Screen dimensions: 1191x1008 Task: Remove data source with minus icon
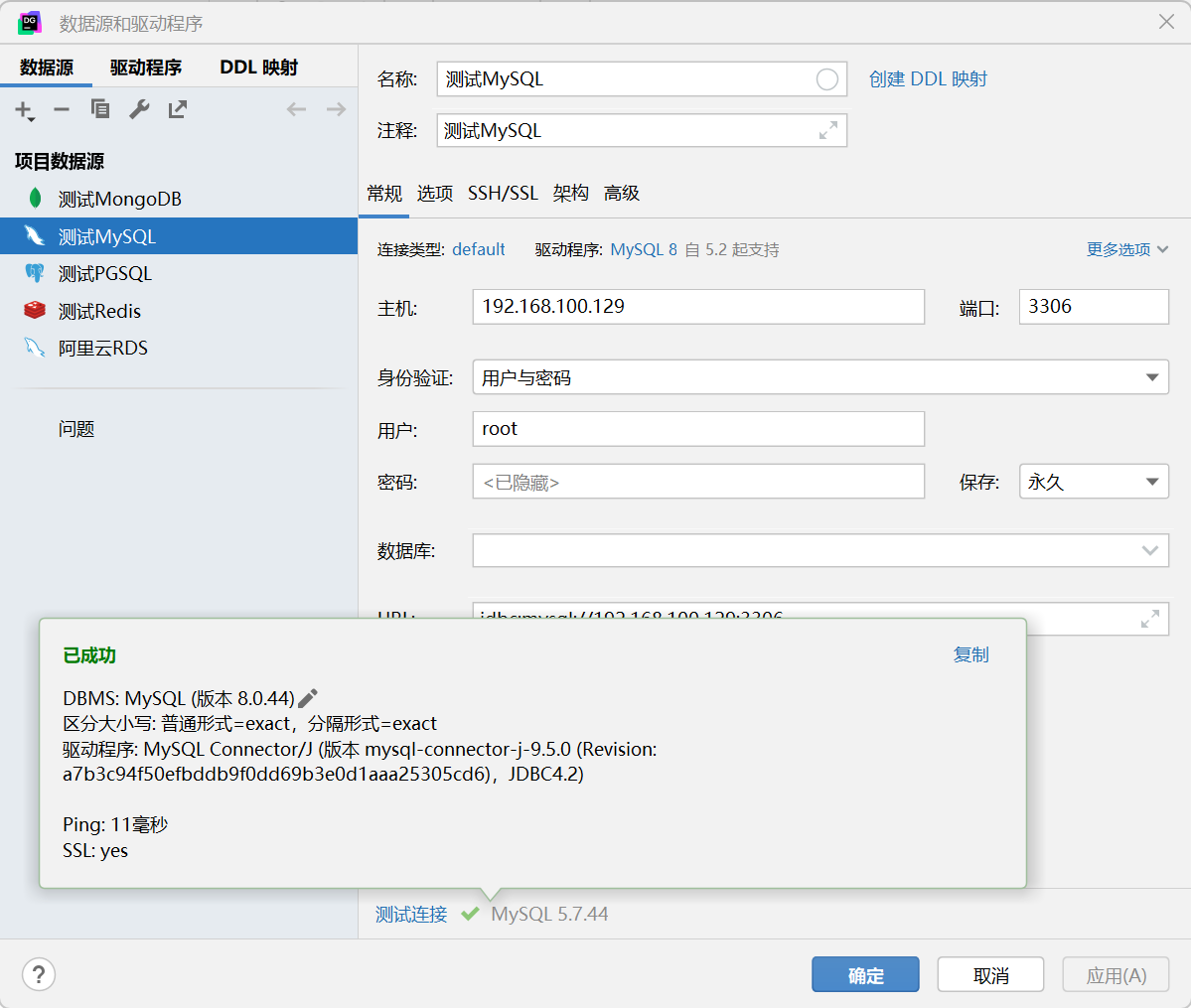[x=62, y=109]
